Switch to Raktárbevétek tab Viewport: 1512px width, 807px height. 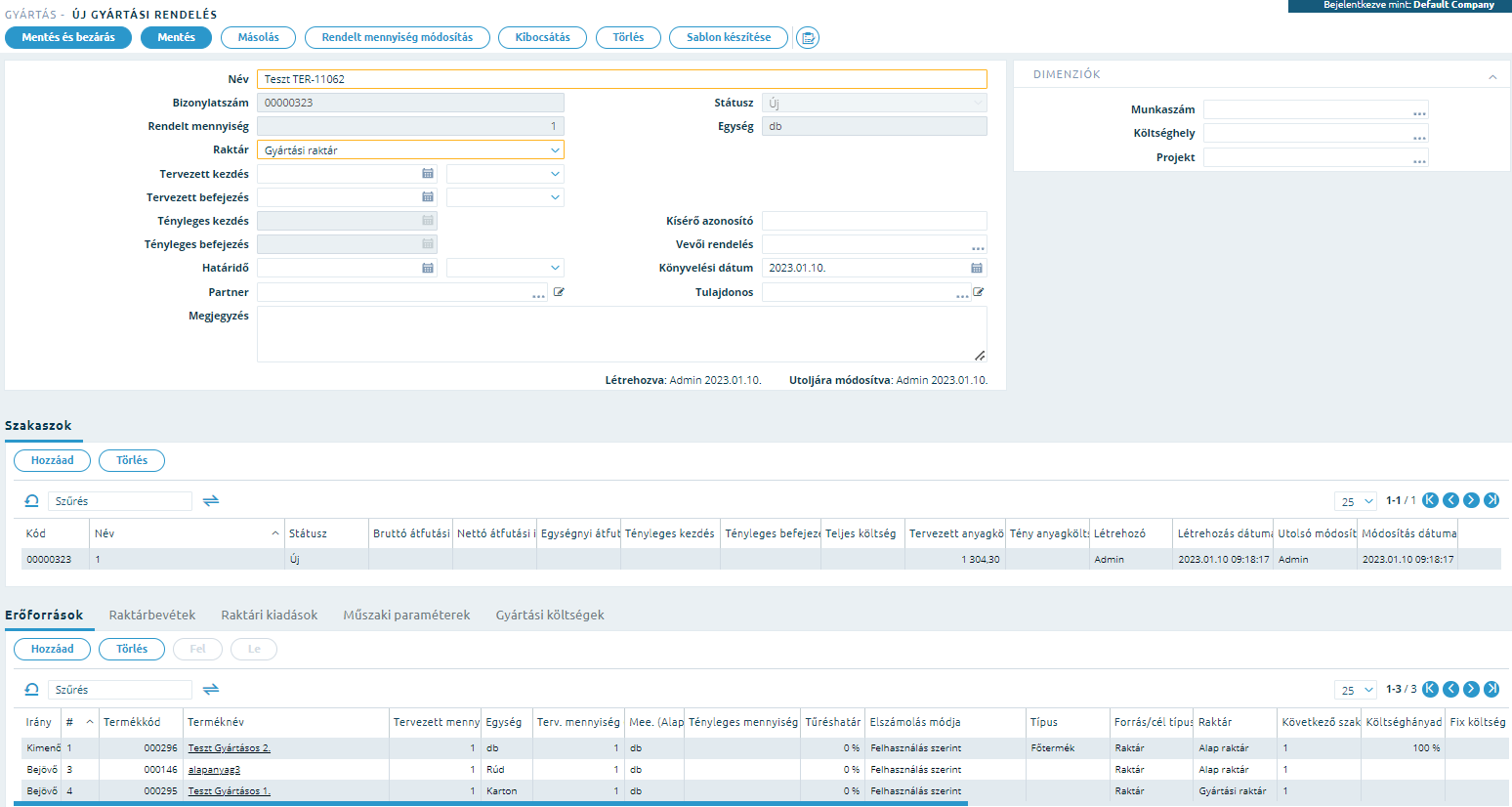(x=152, y=616)
